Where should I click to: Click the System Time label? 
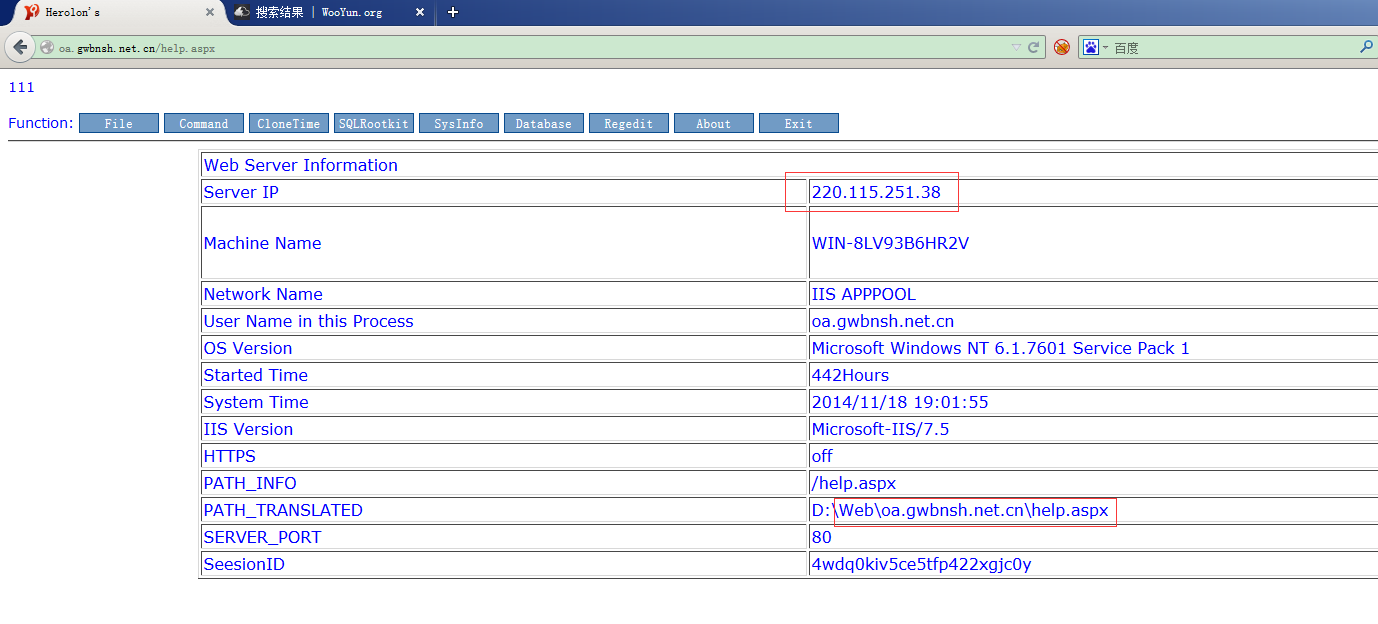(x=256, y=402)
